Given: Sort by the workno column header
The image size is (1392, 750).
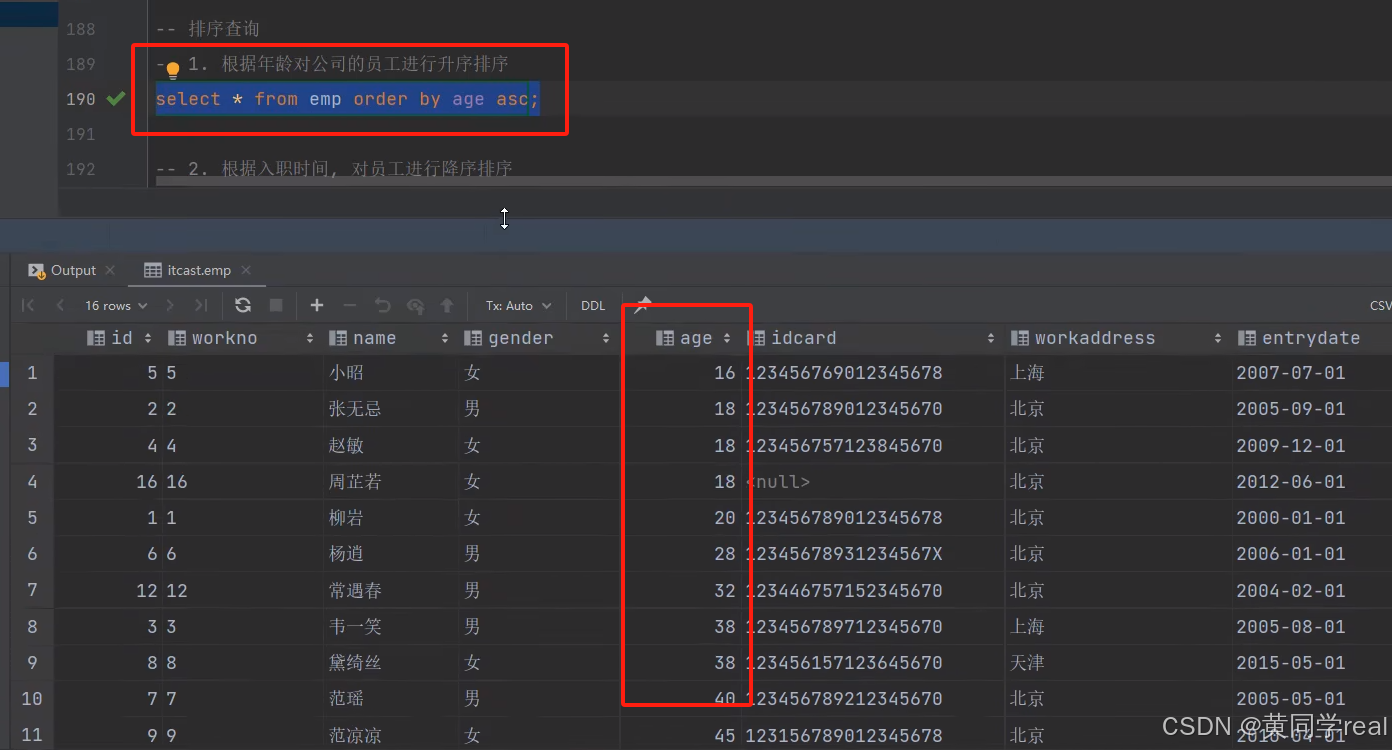Looking at the screenshot, I should point(240,338).
